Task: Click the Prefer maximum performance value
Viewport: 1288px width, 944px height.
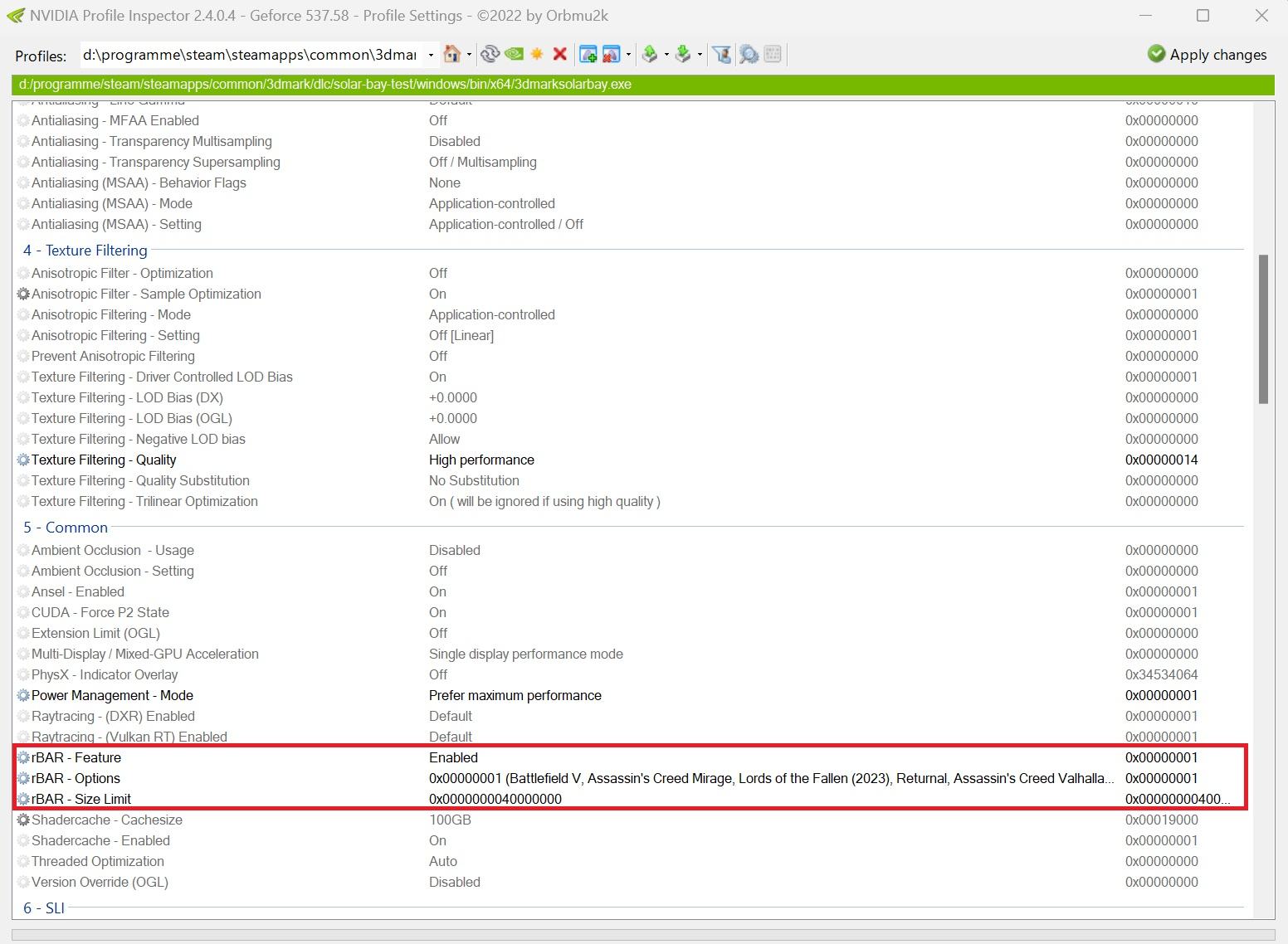Action: pos(515,695)
